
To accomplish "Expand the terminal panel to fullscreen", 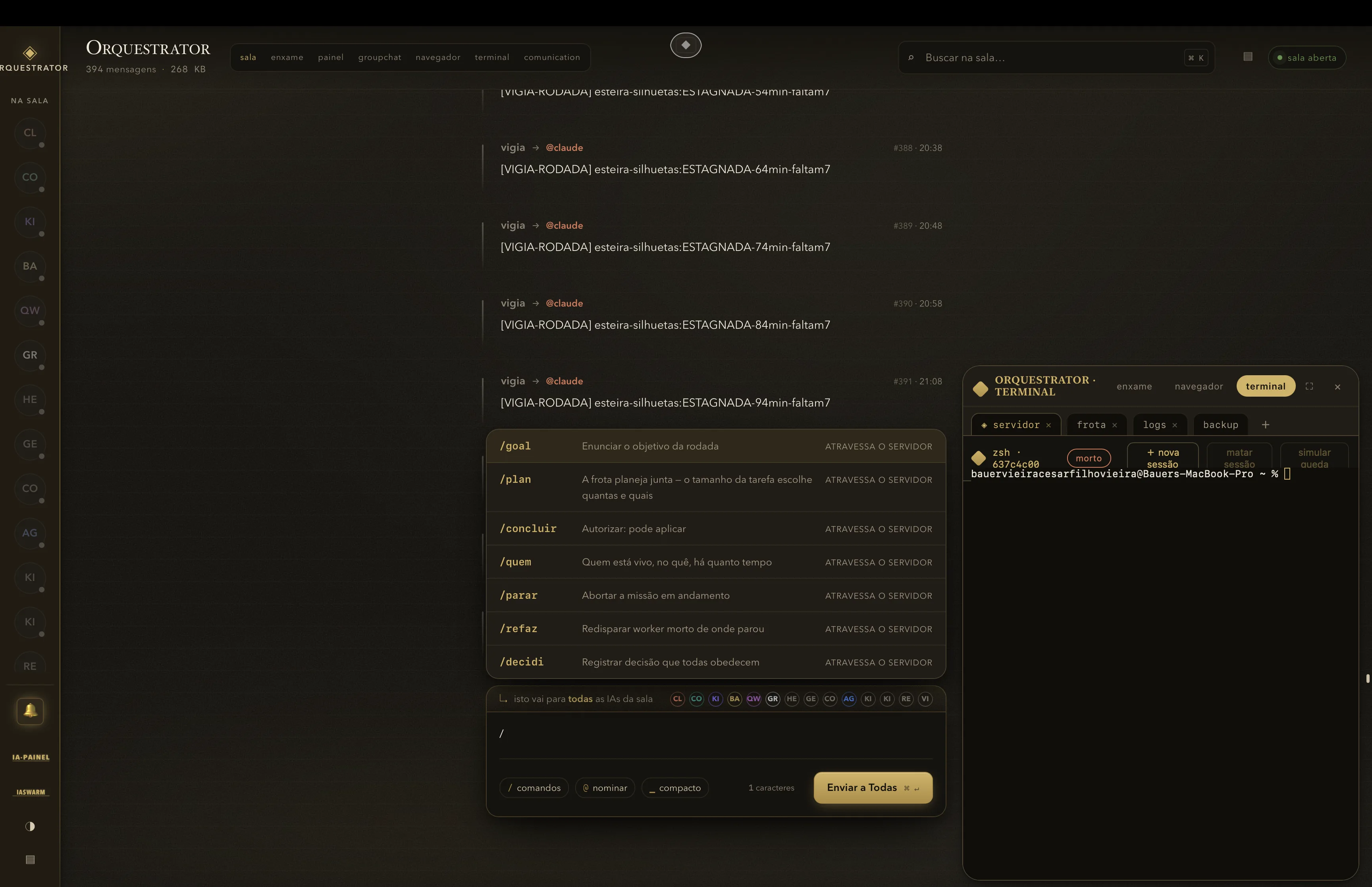I will pos(1309,386).
